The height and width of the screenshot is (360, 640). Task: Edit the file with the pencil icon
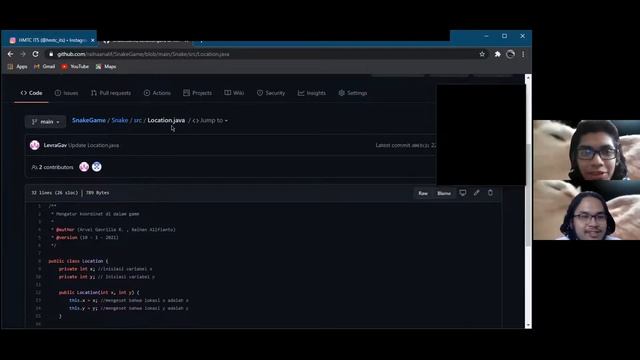pyautogui.click(x=476, y=193)
